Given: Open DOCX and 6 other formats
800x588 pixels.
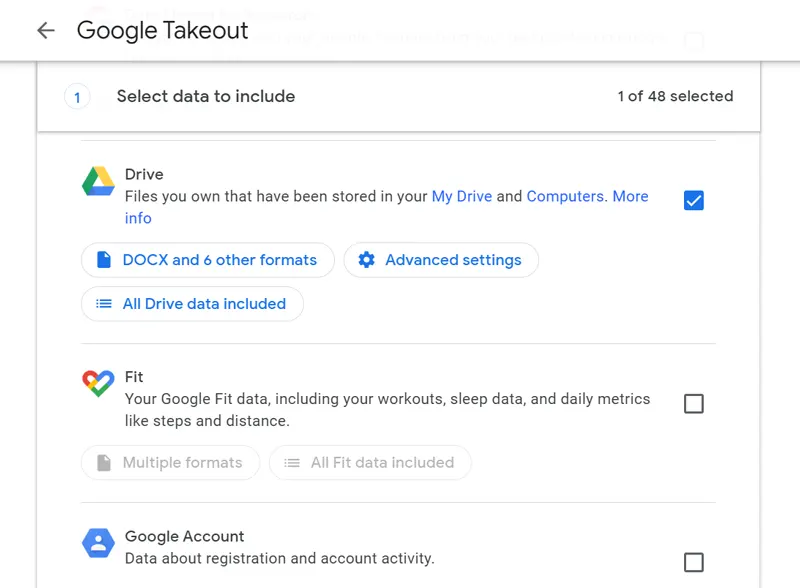Looking at the screenshot, I should point(208,260).
